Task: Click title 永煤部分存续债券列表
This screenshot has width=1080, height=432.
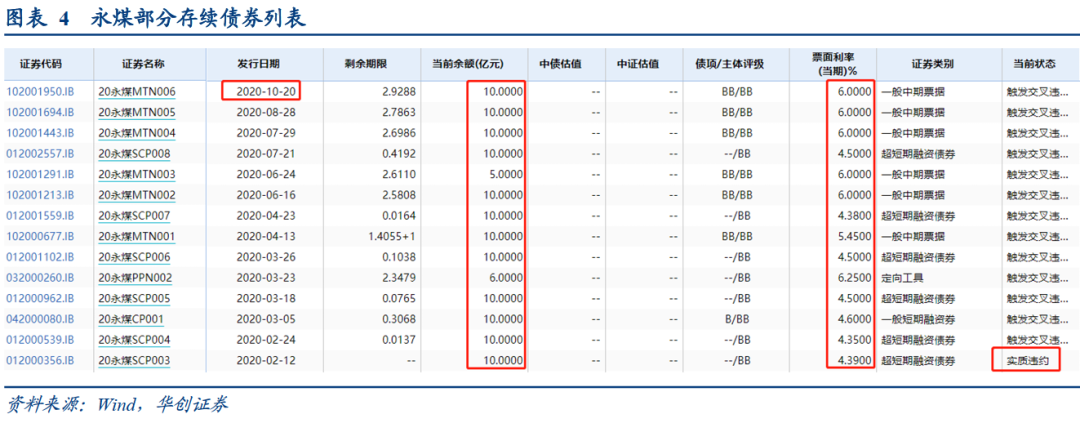Action: point(197,19)
